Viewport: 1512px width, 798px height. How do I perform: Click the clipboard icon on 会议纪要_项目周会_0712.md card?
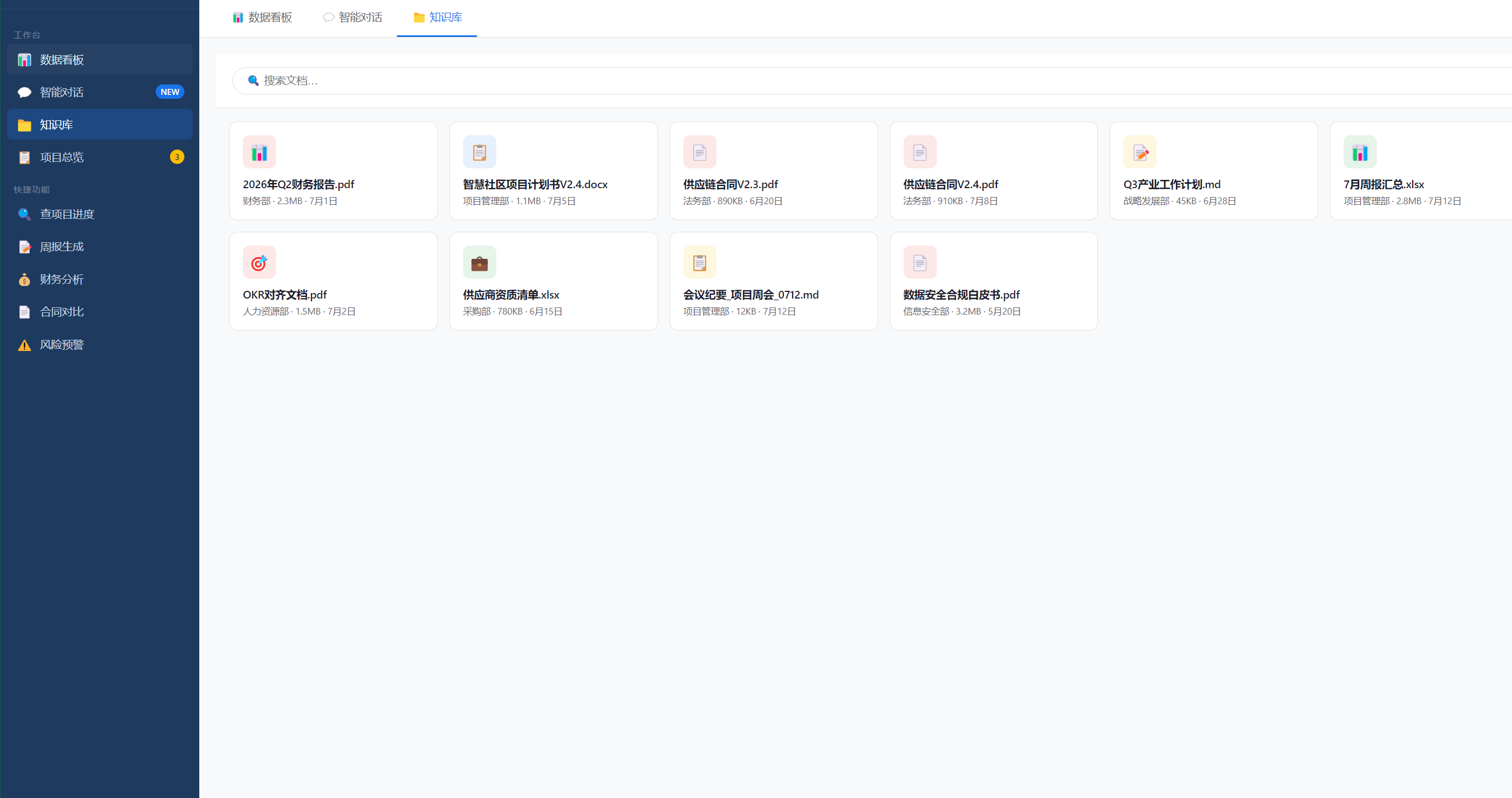[699, 262]
